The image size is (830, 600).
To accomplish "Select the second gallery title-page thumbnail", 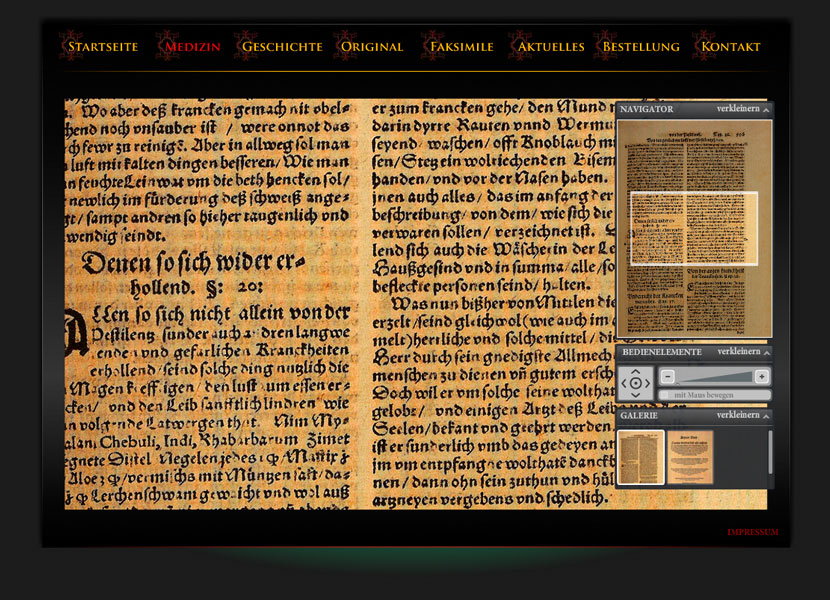I will pos(690,457).
